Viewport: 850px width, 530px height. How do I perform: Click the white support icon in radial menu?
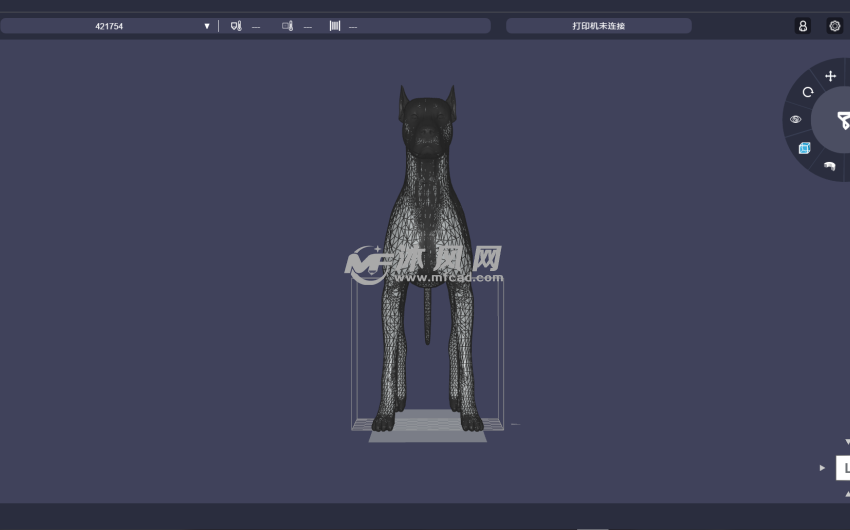tap(829, 165)
